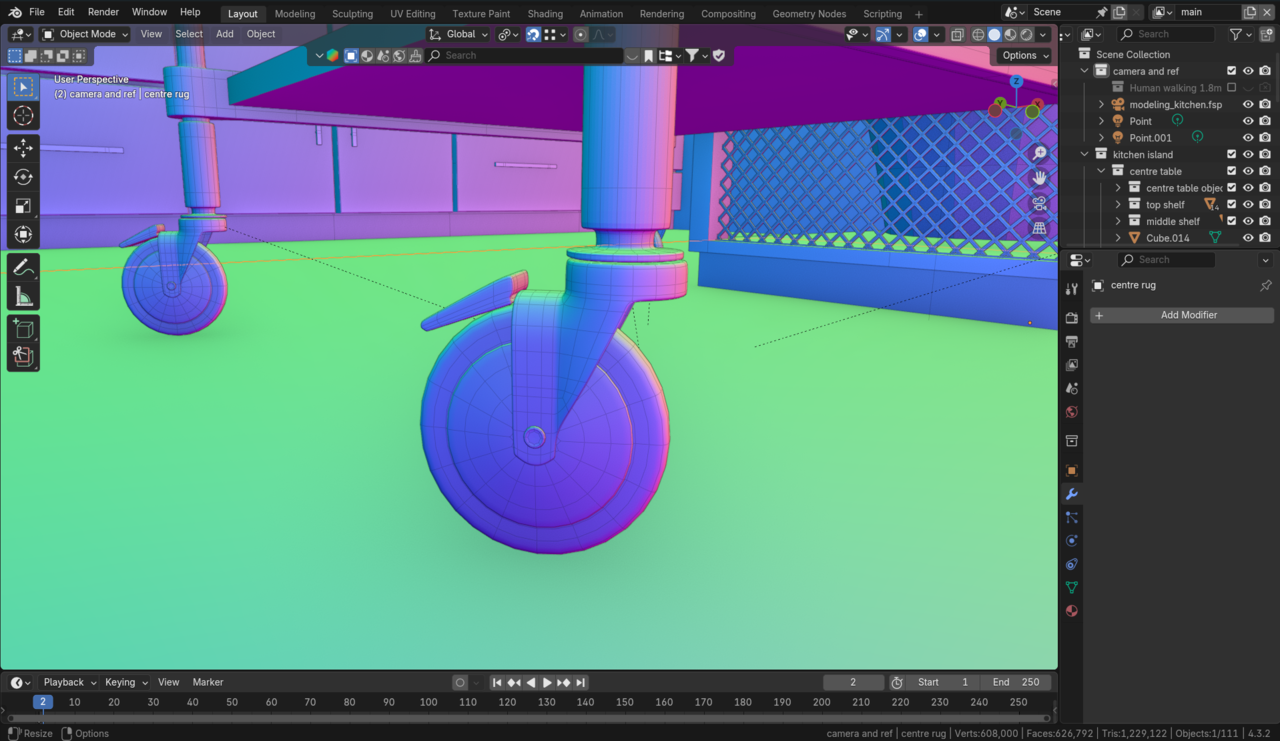Open the Object Mode dropdown
Viewport: 1280px width, 741px height.
tap(85, 34)
